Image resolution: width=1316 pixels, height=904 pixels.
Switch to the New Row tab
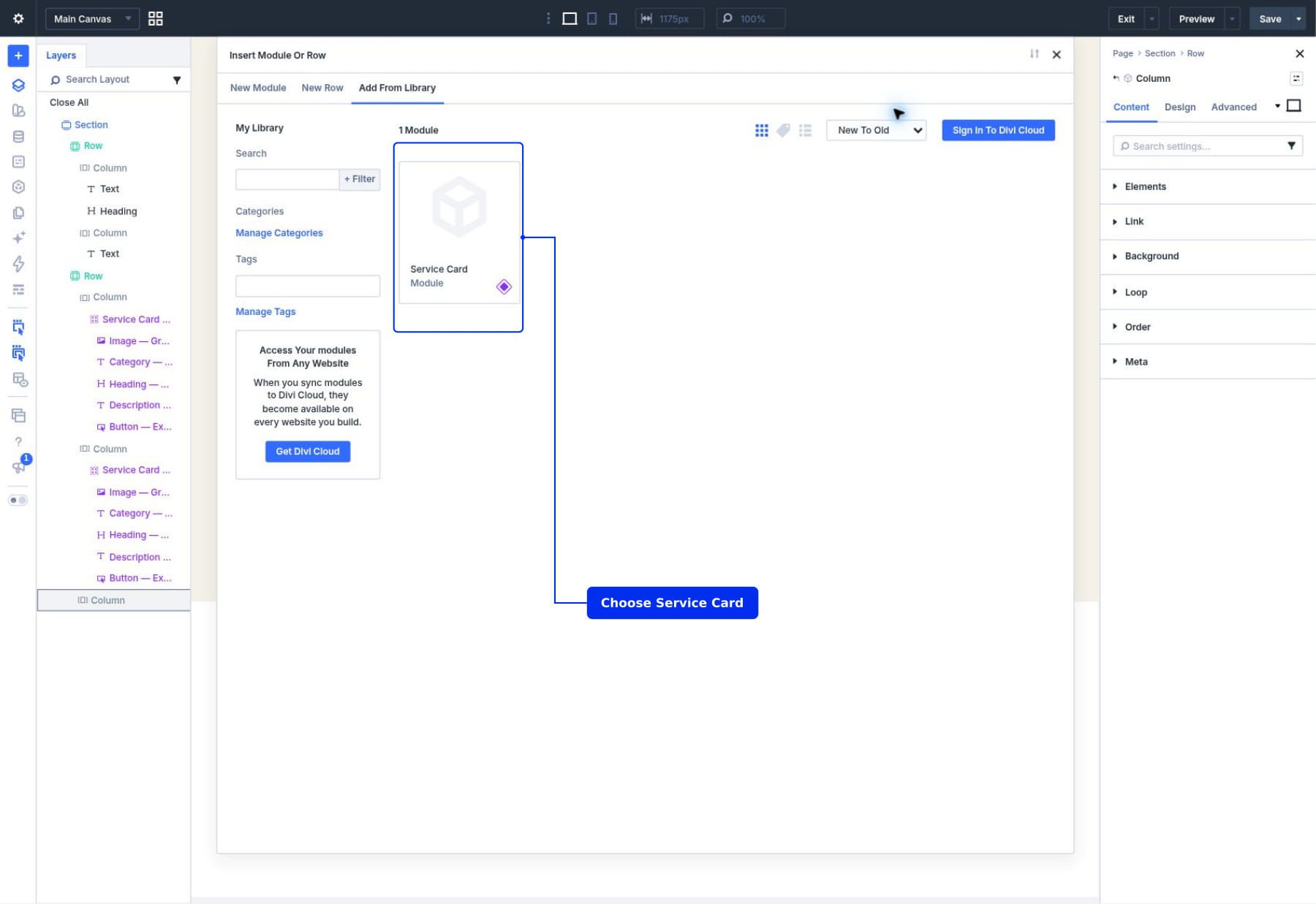322,88
